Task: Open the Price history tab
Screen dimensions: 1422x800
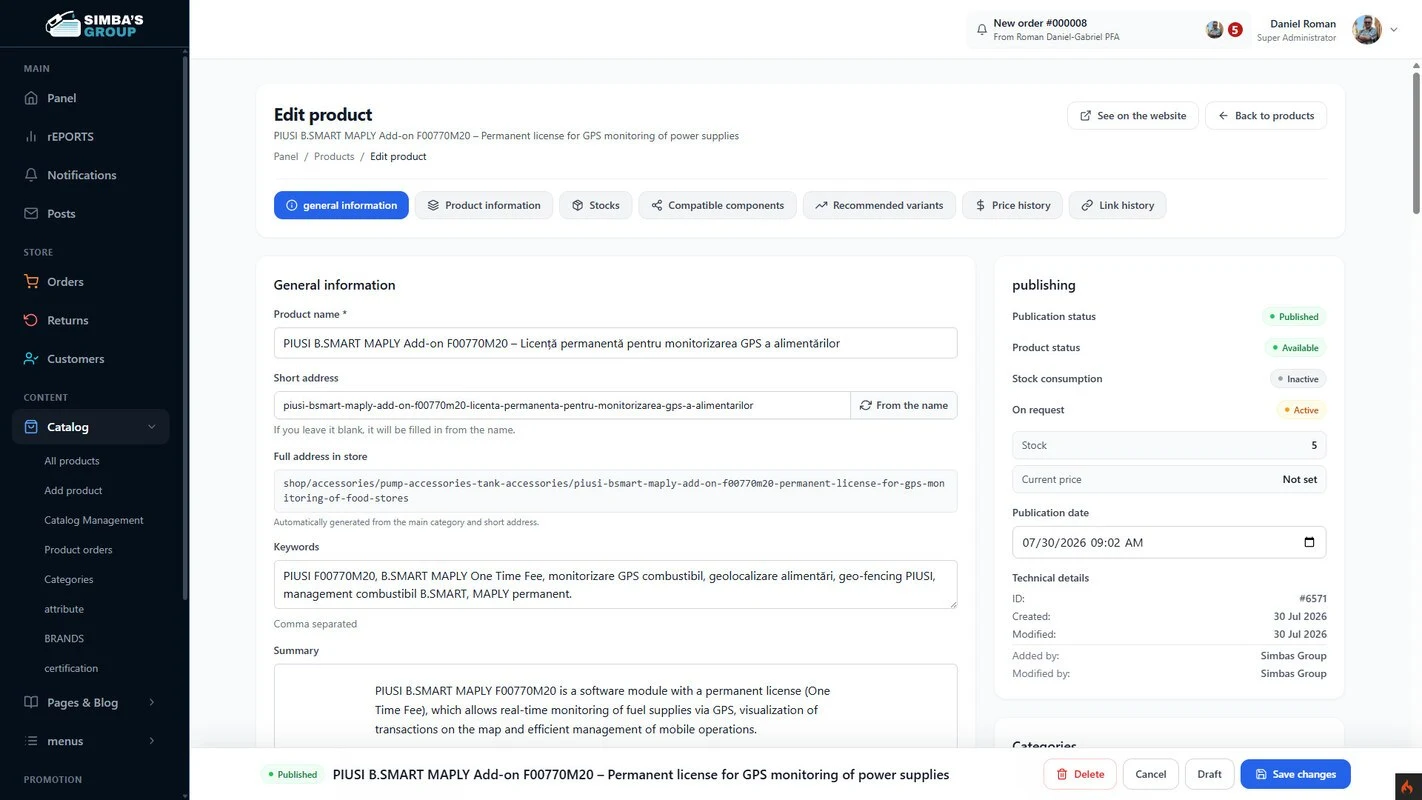Action: pyautogui.click(x=1012, y=205)
